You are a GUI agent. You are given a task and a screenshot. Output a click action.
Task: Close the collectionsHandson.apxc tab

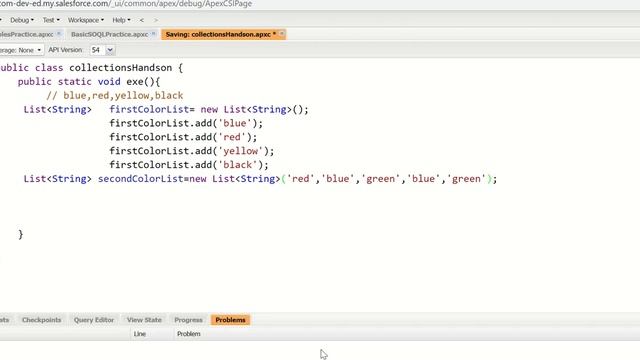(x=282, y=34)
